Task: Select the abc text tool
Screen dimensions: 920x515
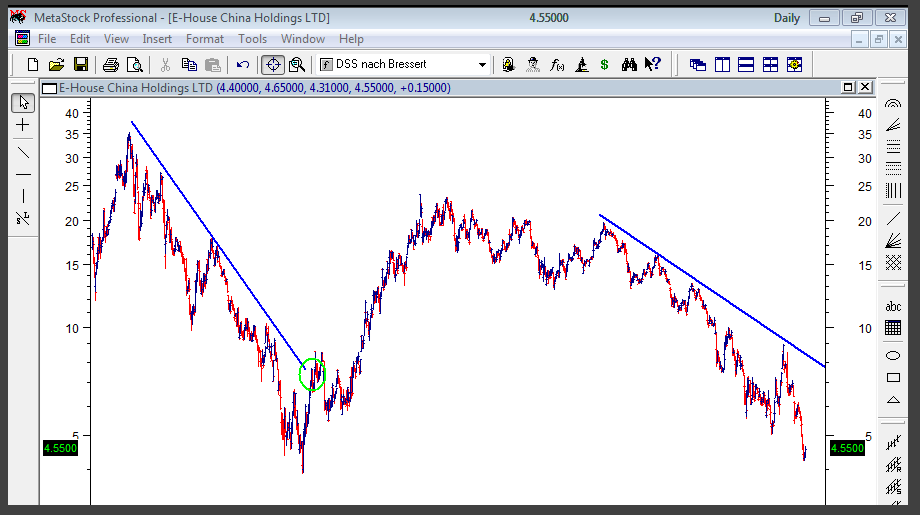Action: 893,306
